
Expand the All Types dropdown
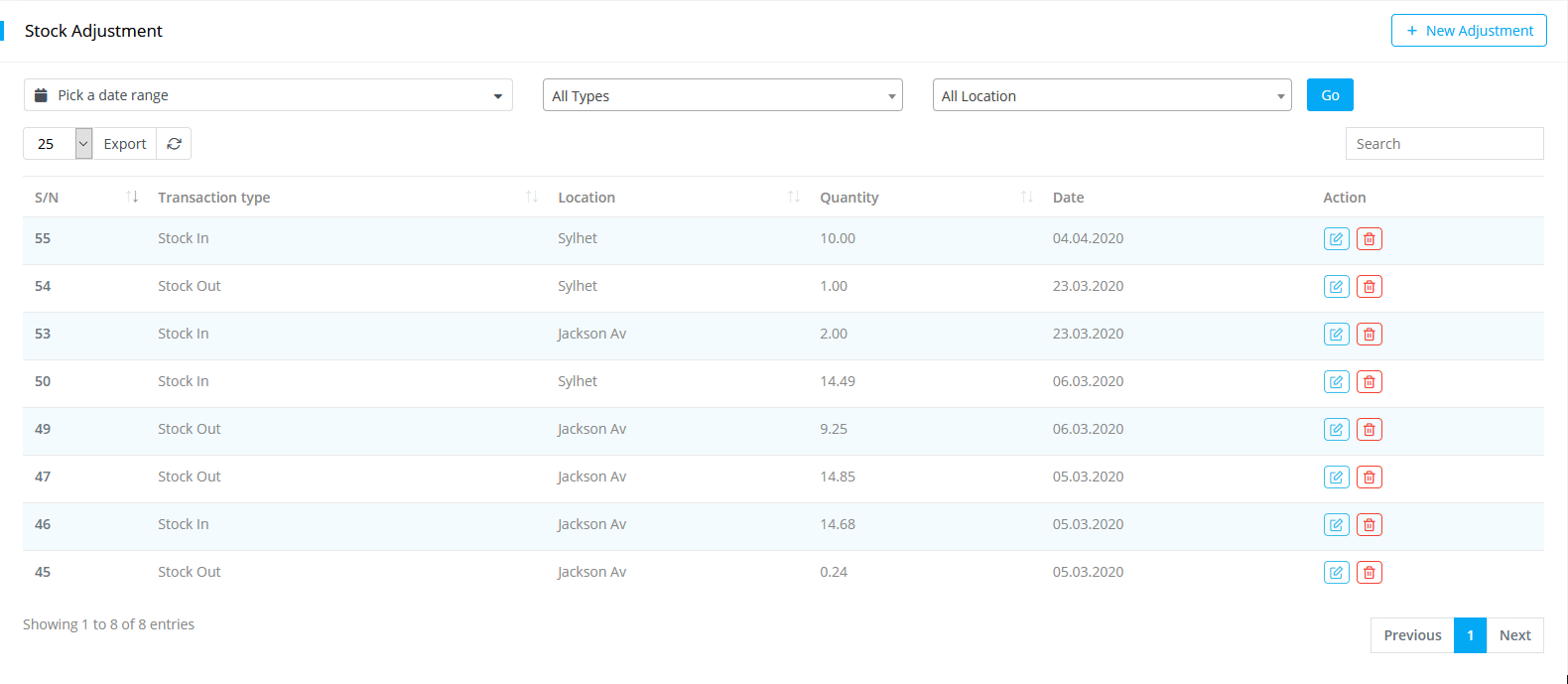[722, 95]
